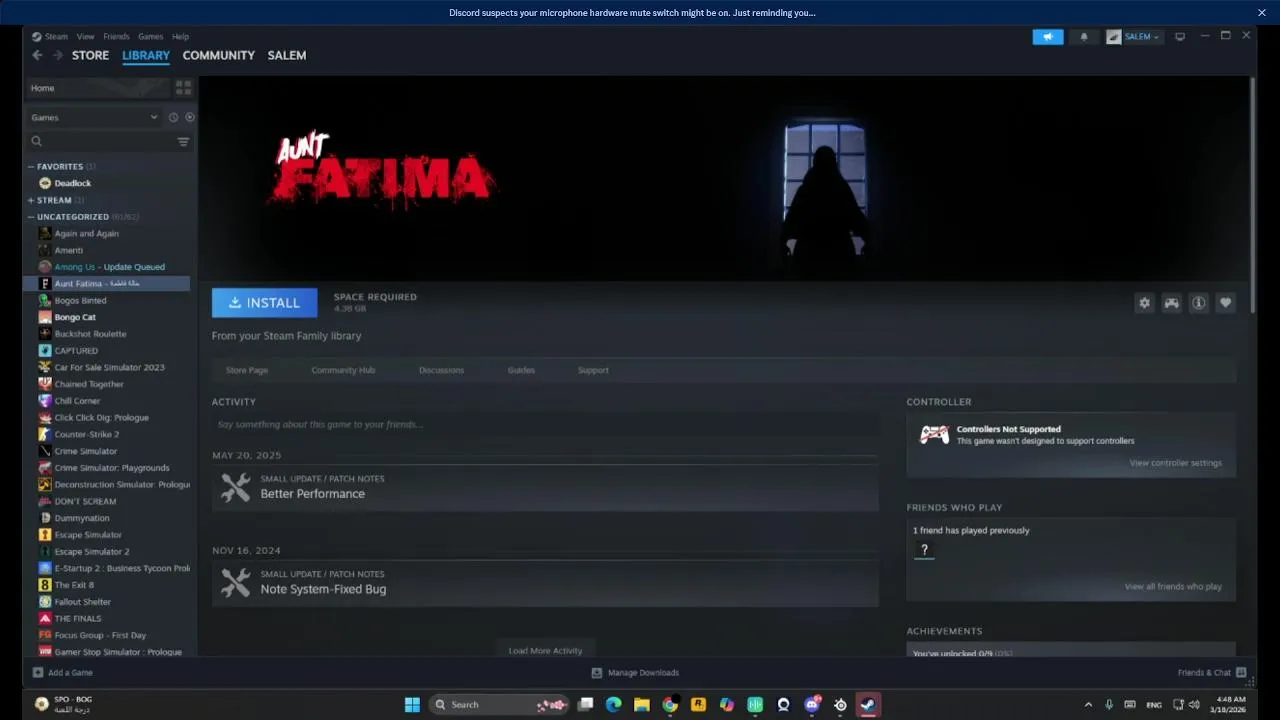Open Manage Downloads

635,673
